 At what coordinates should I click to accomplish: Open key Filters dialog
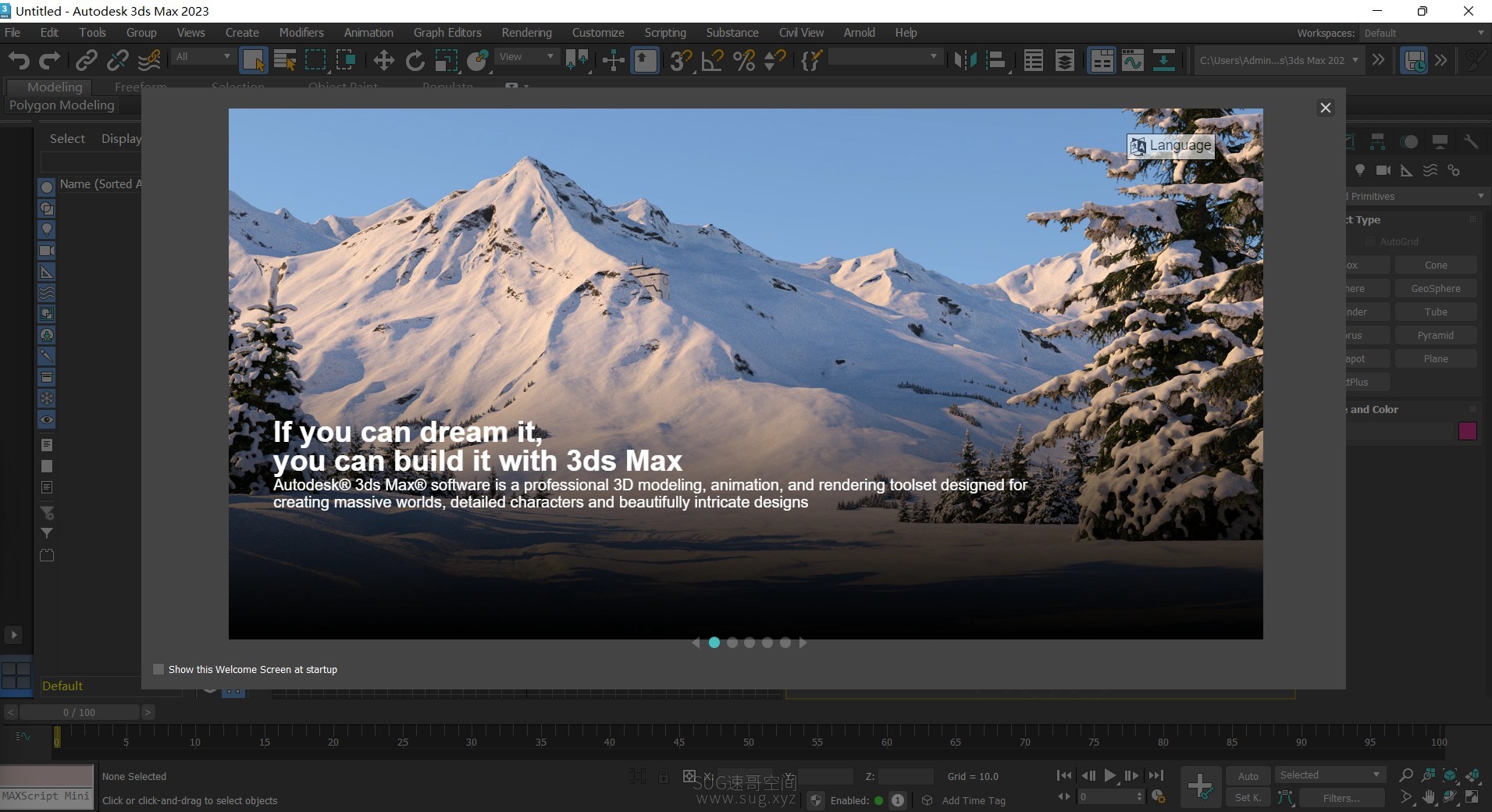click(1341, 798)
